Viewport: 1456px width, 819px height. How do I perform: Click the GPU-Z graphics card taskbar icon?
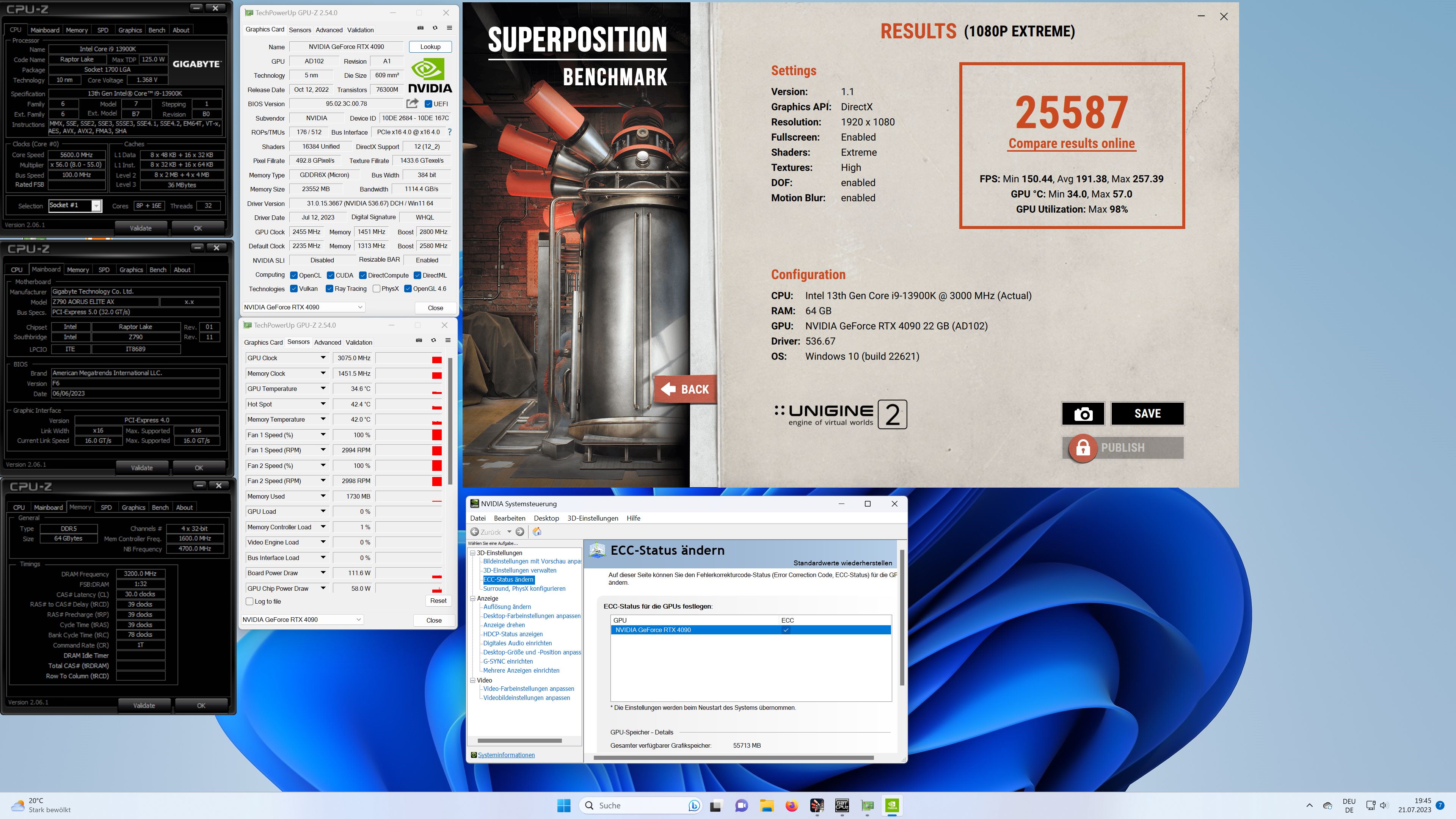coord(868,805)
